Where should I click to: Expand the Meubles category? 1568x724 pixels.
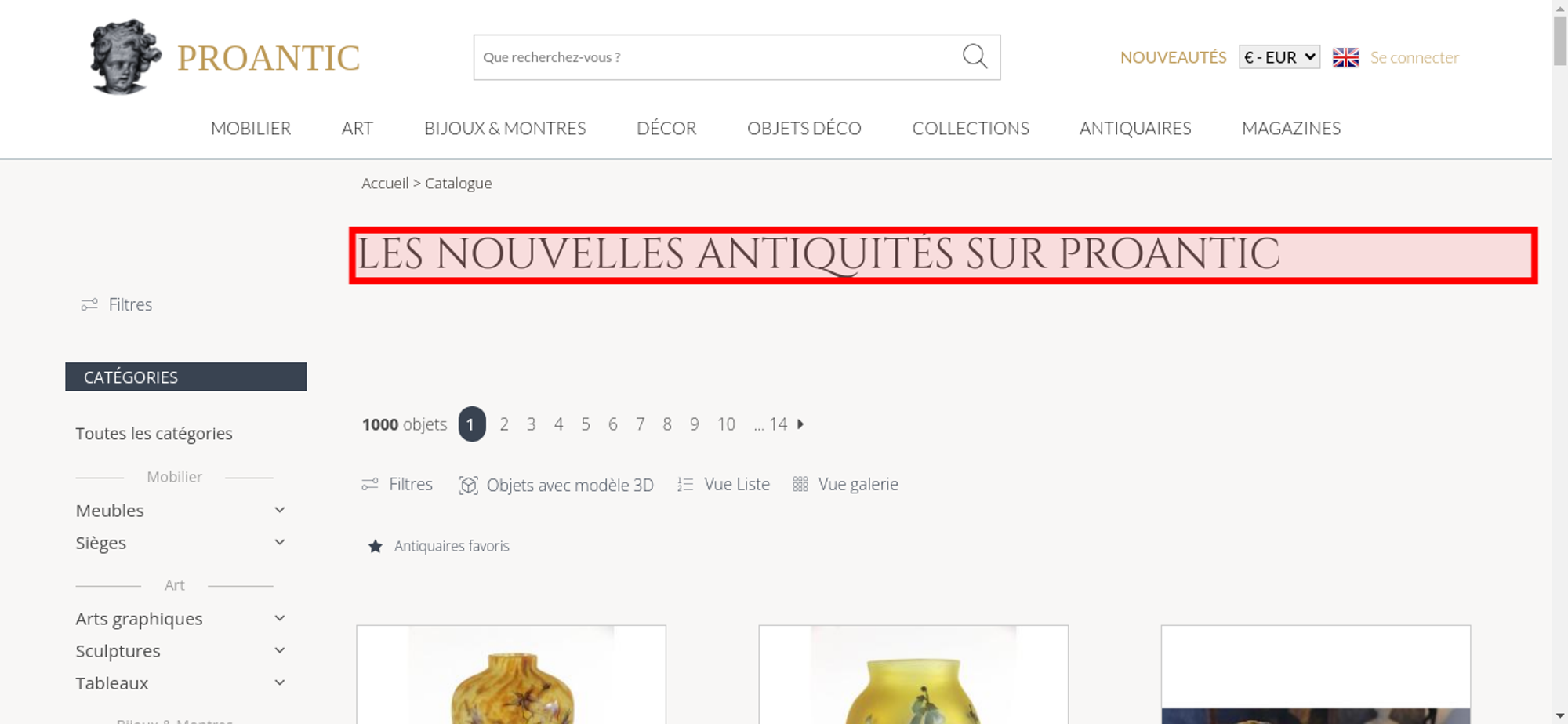pyautogui.click(x=280, y=510)
